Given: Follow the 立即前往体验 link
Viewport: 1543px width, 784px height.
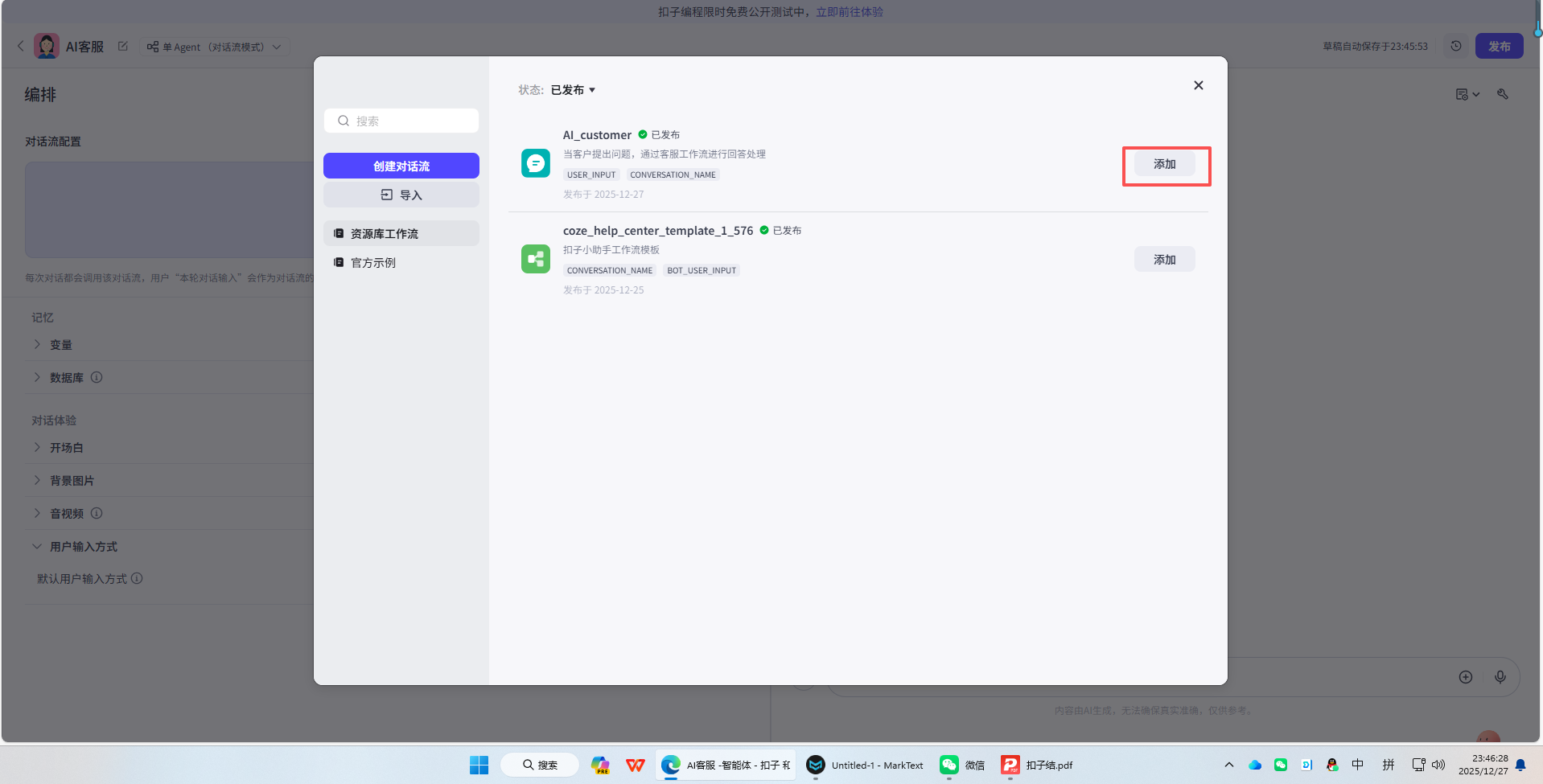Looking at the screenshot, I should [850, 12].
